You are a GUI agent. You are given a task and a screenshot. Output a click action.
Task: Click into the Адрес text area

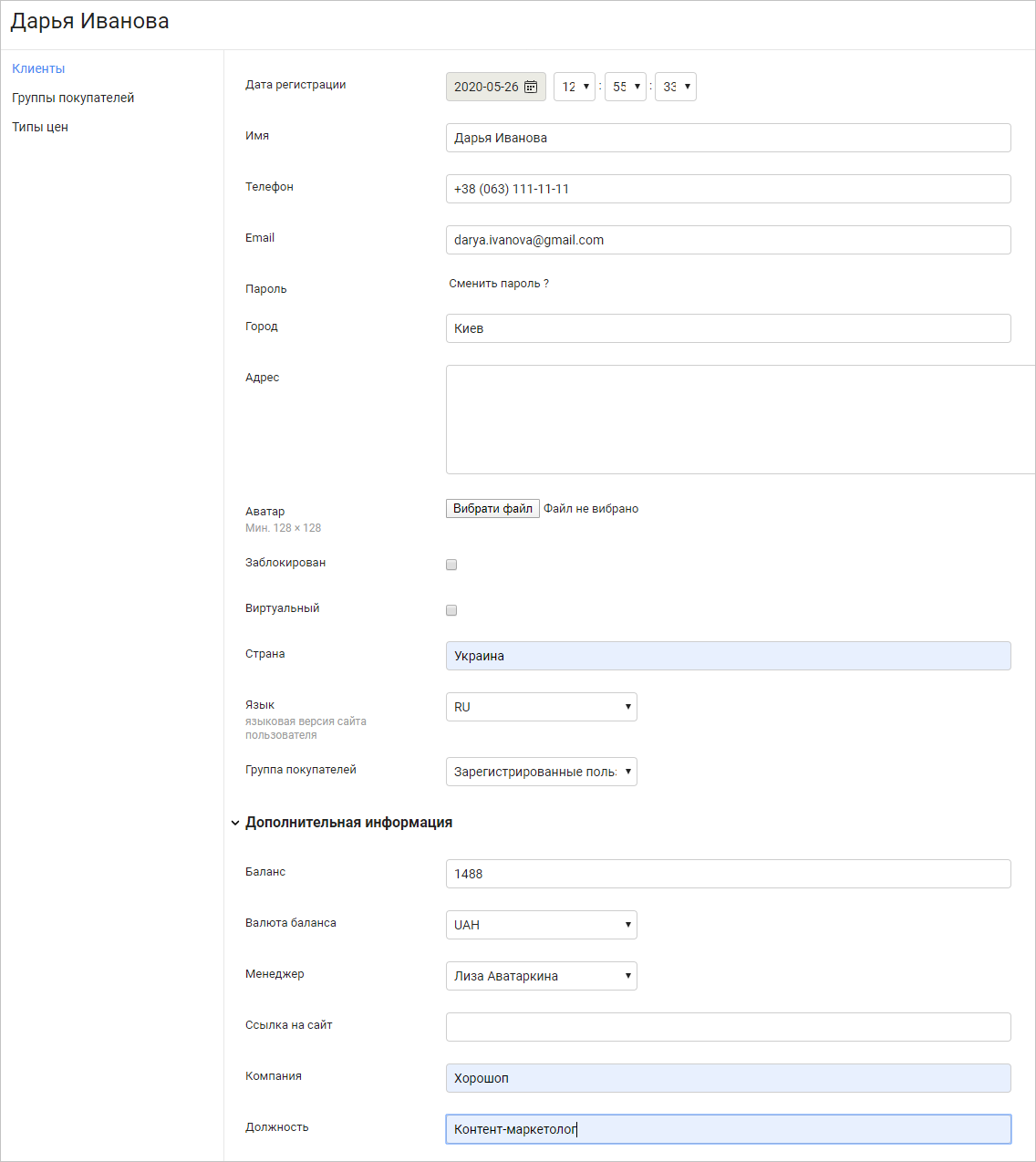(741, 420)
